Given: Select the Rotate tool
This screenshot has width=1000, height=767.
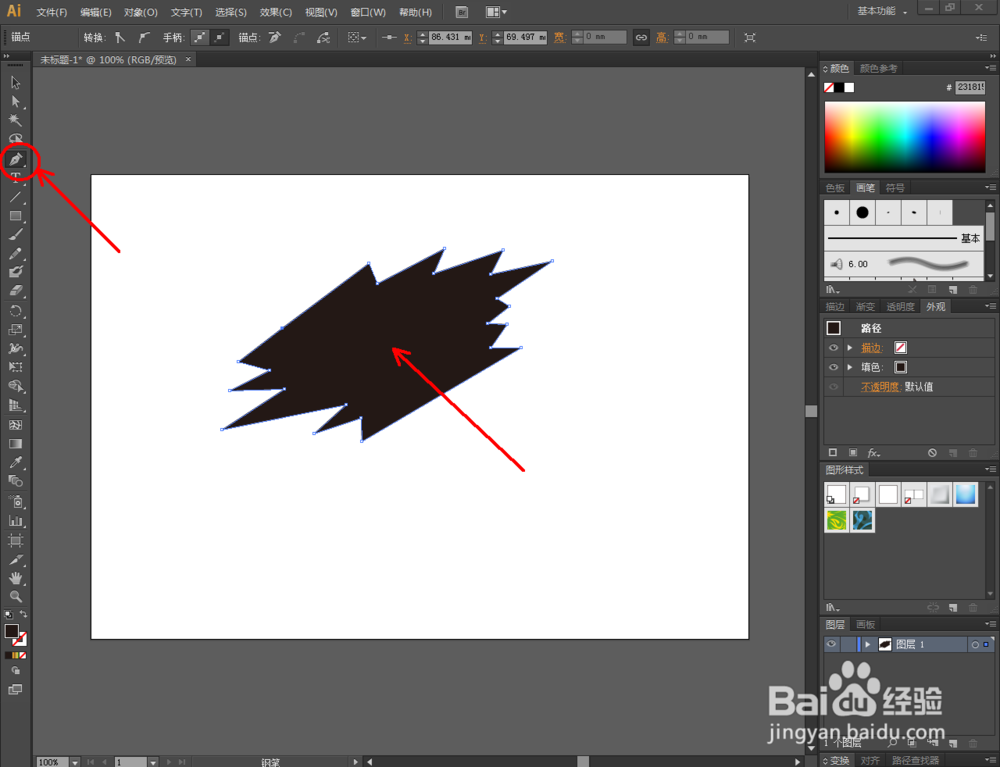Looking at the screenshot, I should coord(15,311).
